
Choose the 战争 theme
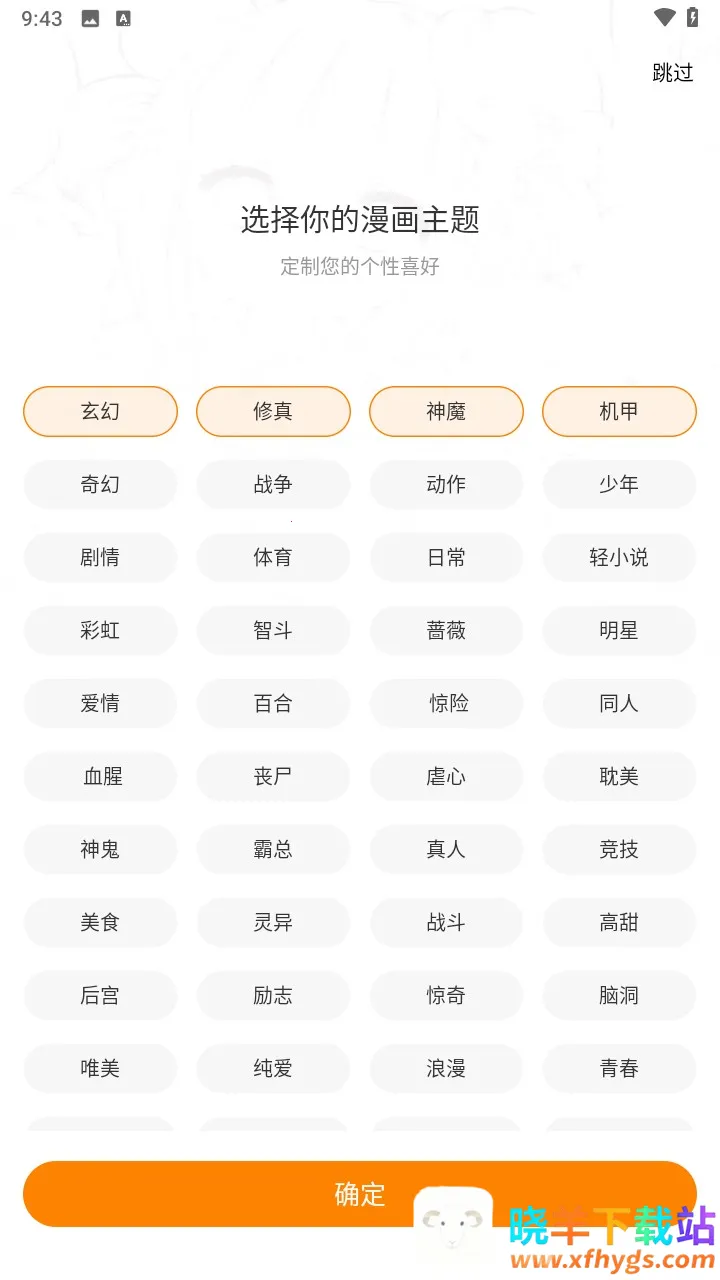(273, 484)
